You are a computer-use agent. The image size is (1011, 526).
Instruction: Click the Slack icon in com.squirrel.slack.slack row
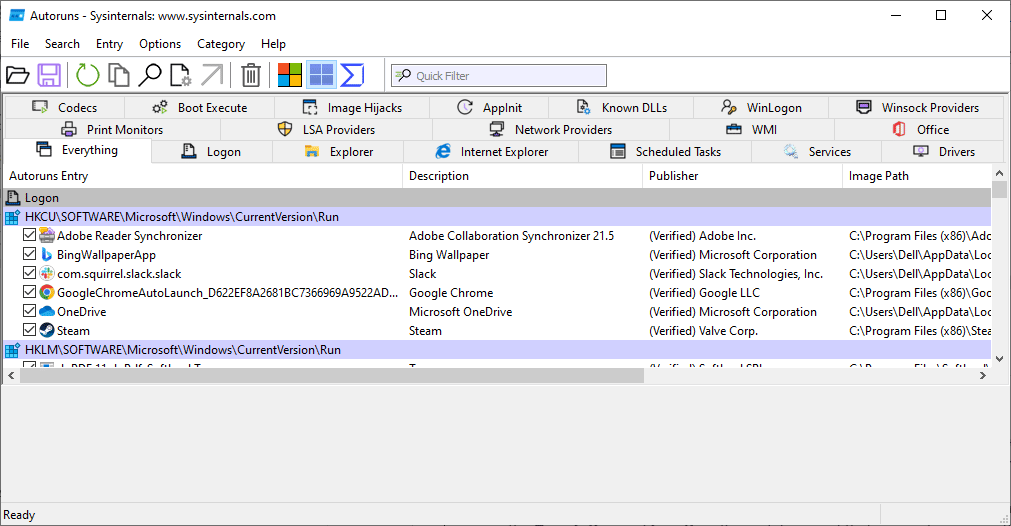click(x=46, y=273)
